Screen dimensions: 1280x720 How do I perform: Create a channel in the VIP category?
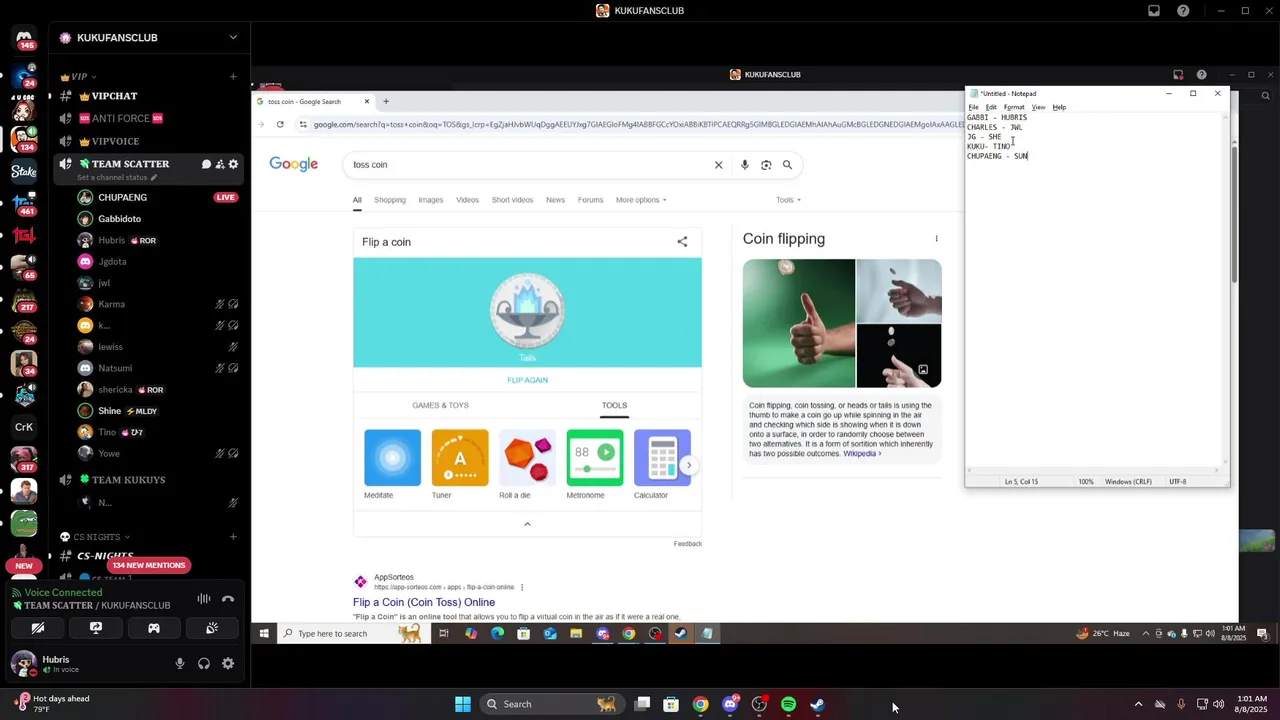click(x=233, y=76)
